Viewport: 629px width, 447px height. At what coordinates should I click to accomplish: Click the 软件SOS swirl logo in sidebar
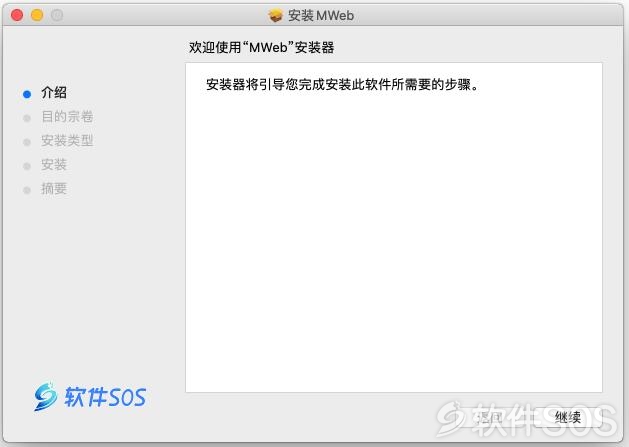pyautogui.click(x=45, y=396)
